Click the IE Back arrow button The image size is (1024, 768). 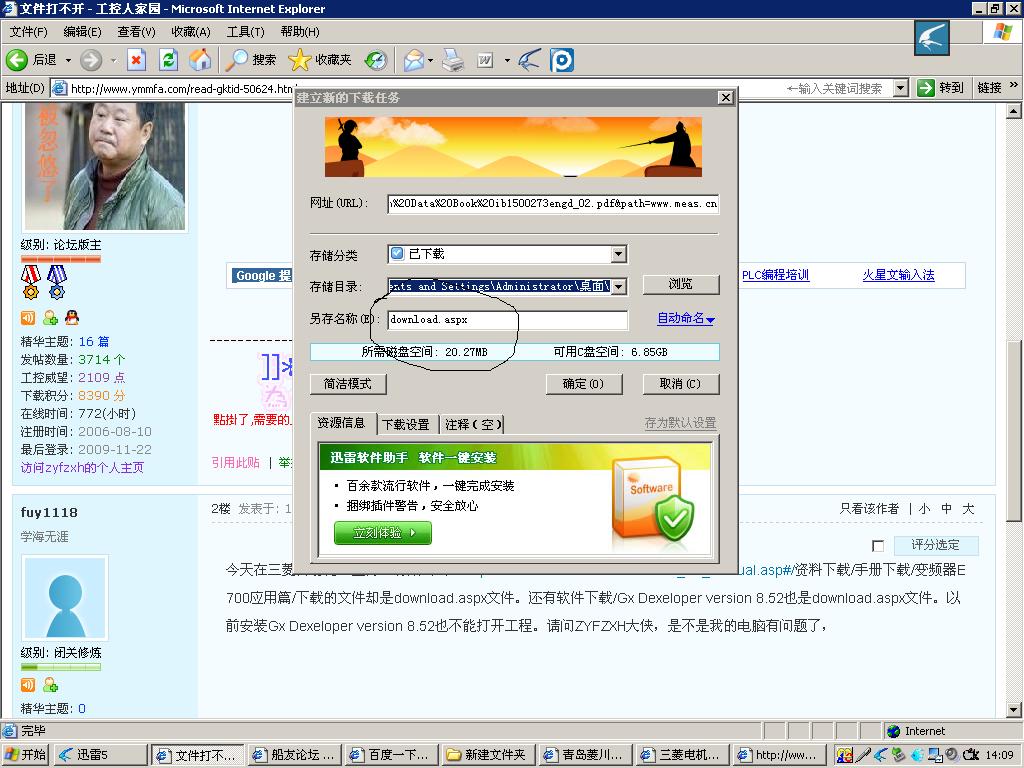pos(17,60)
